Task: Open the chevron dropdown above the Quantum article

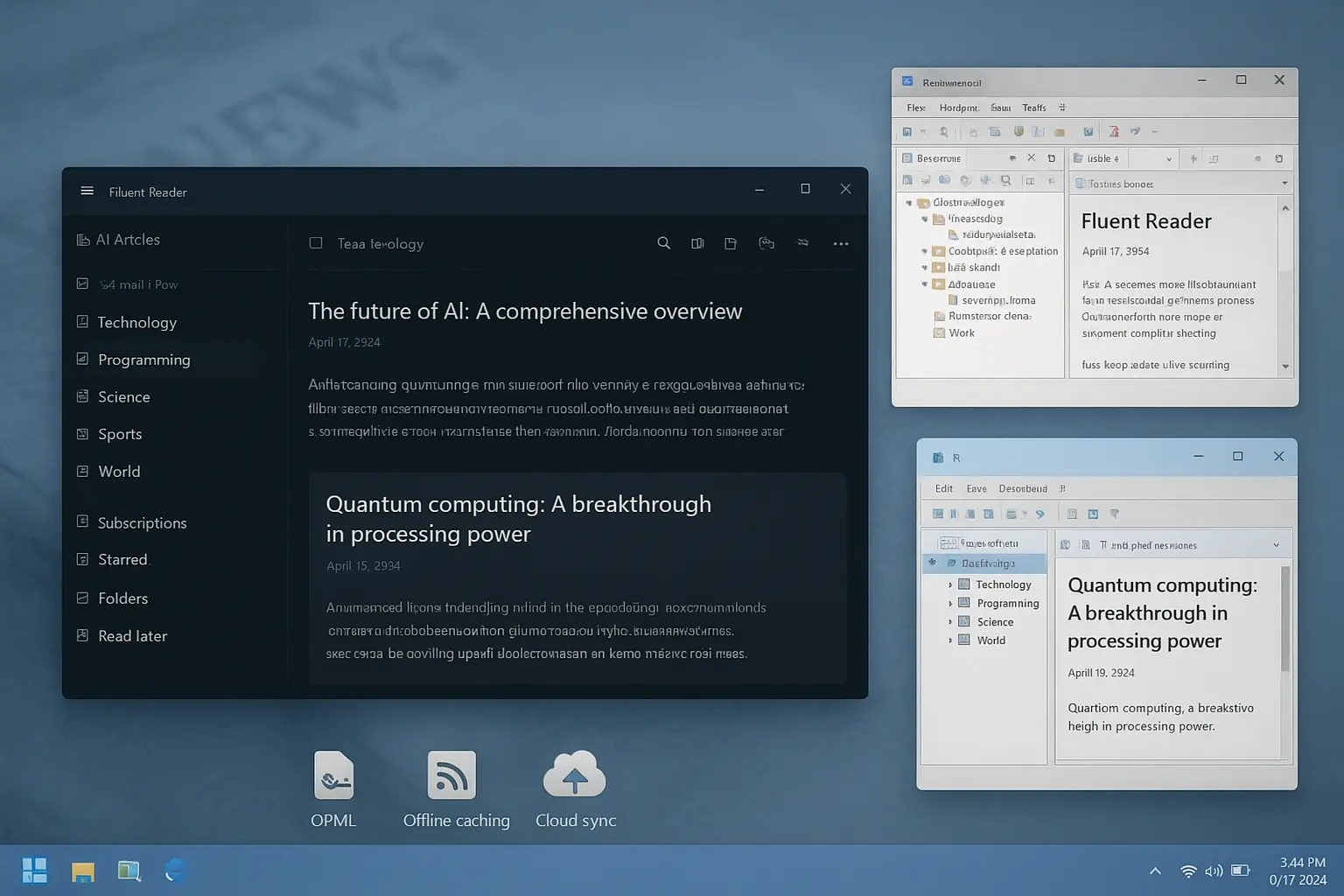Action: [x=1277, y=545]
